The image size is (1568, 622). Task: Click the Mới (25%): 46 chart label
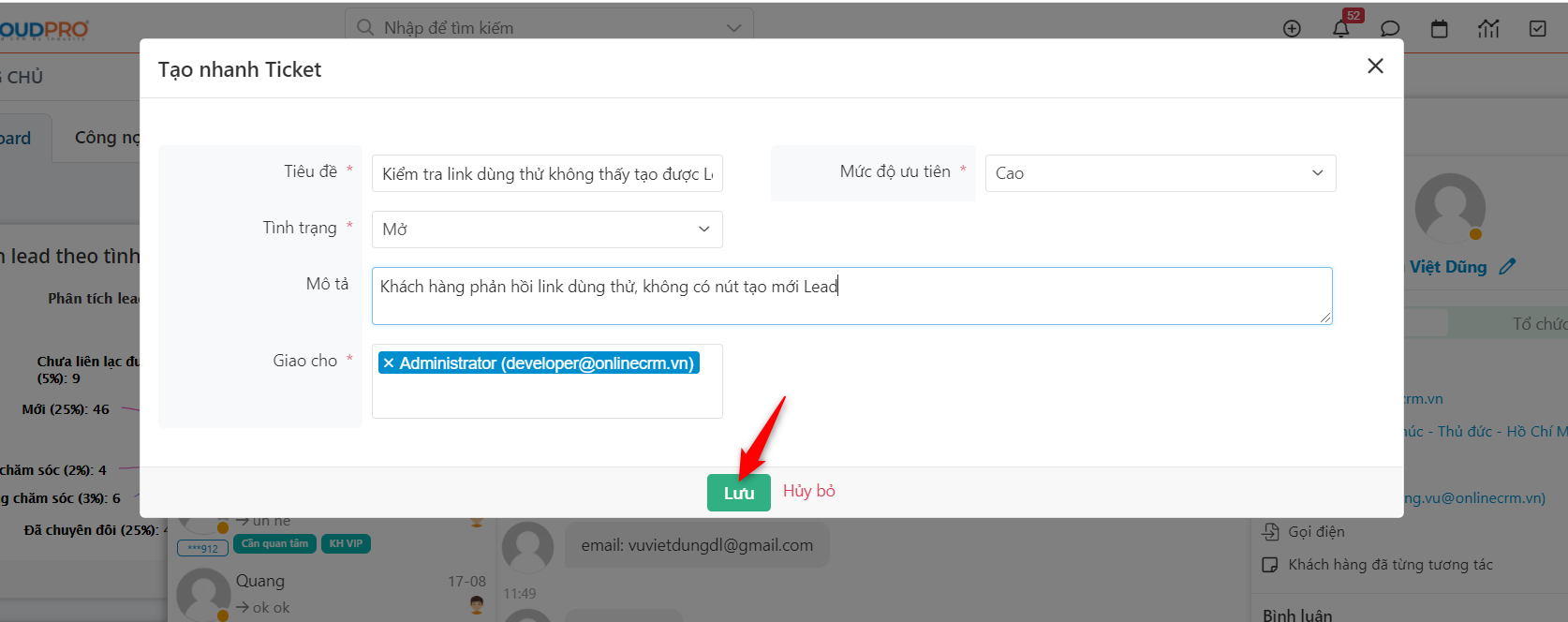[66, 409]
